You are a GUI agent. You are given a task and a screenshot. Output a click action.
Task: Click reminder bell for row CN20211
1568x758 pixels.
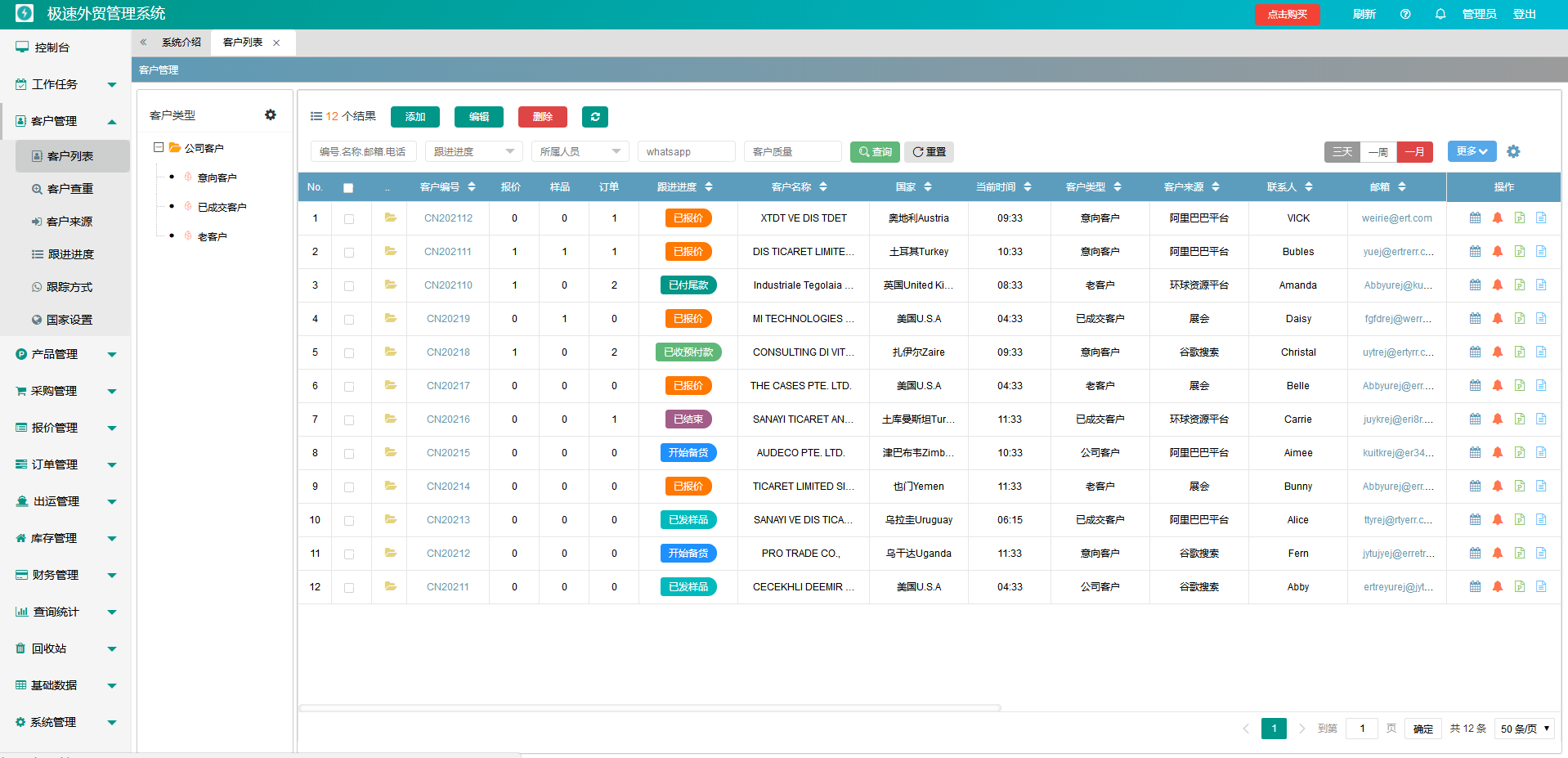point(1498,586)
